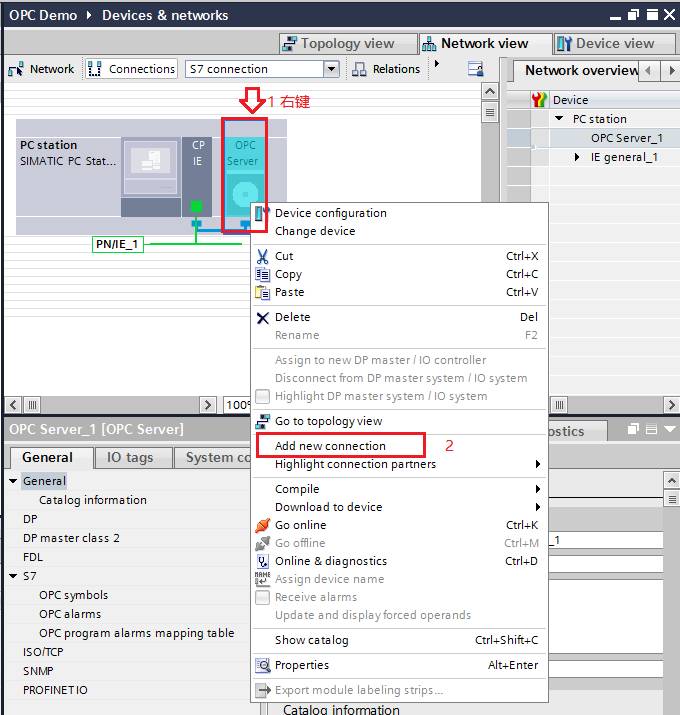
Task: Collapse the properties panel with the header arrow
Action: pos(670,429)
